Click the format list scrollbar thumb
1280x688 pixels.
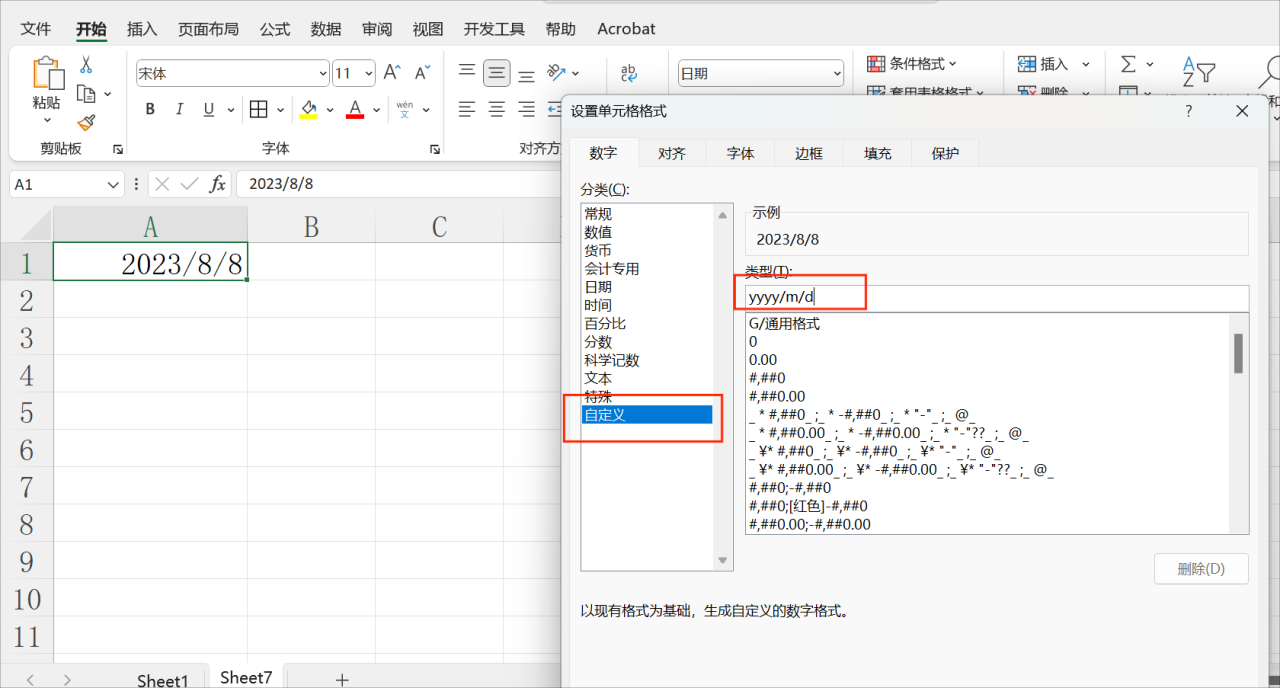[x=1239, y=353]
